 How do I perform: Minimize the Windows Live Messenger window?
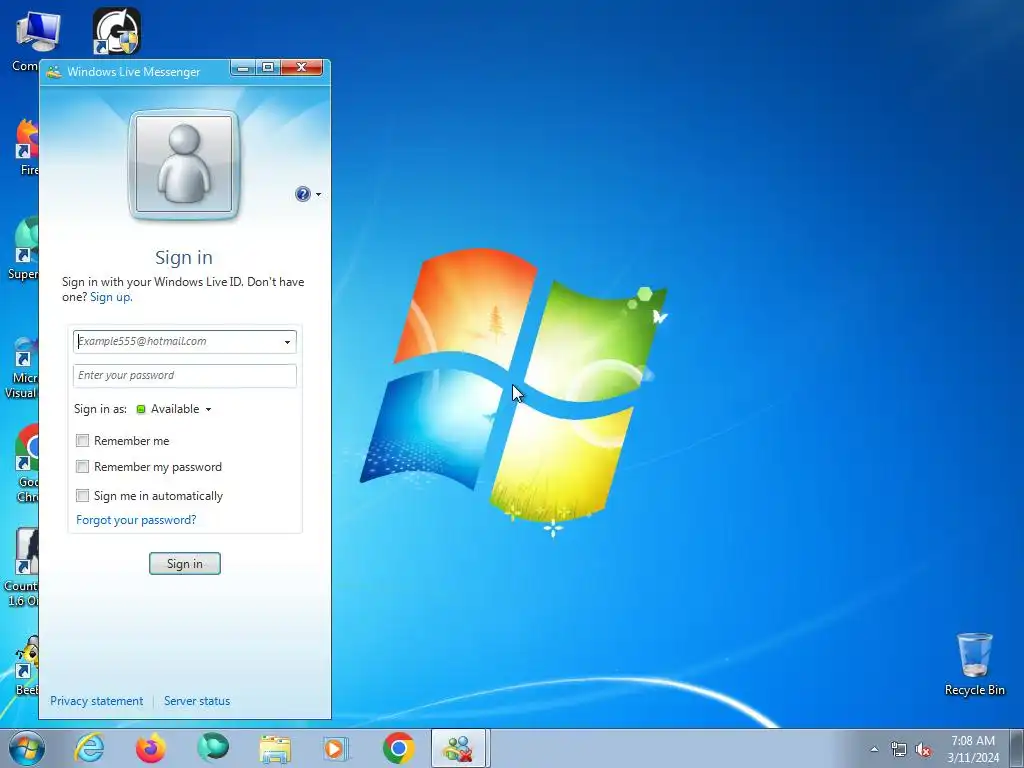coord(243,67)
